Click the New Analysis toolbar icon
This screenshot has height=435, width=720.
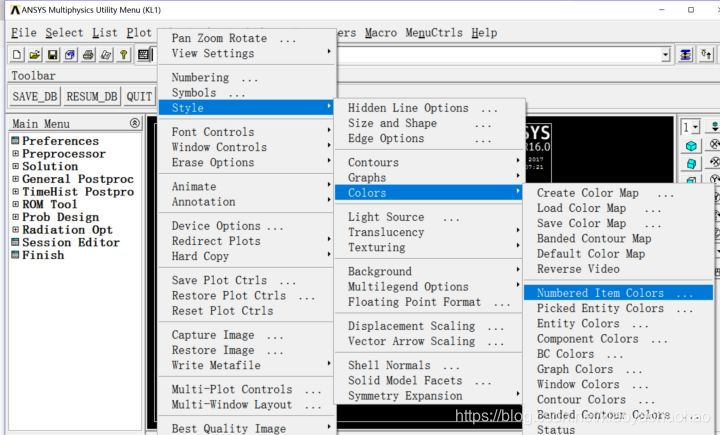[17, 55]
